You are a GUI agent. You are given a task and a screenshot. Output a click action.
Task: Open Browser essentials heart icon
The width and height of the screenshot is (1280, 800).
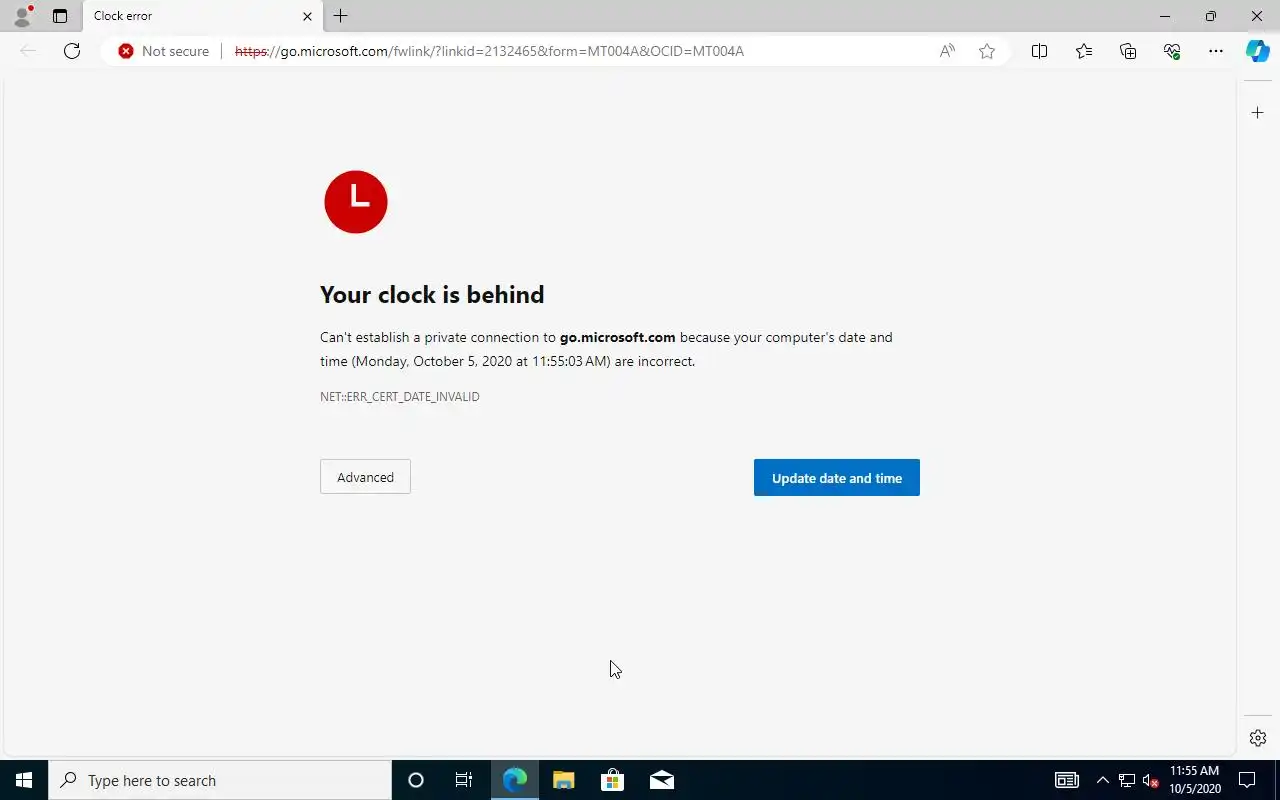pos(1172,51)
